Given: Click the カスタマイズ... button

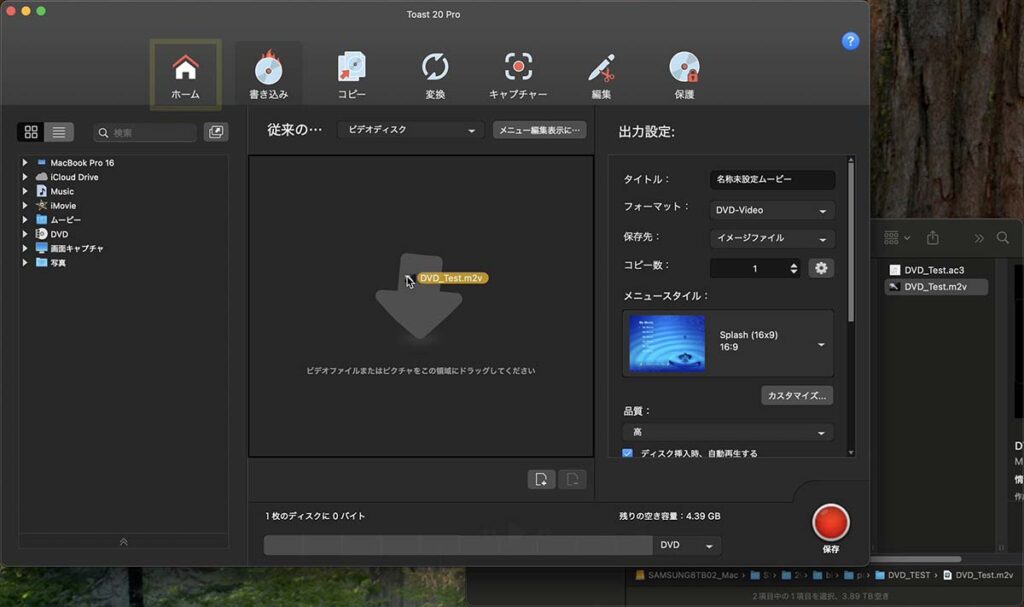Looking at the screenshot, I should (797, 395).
